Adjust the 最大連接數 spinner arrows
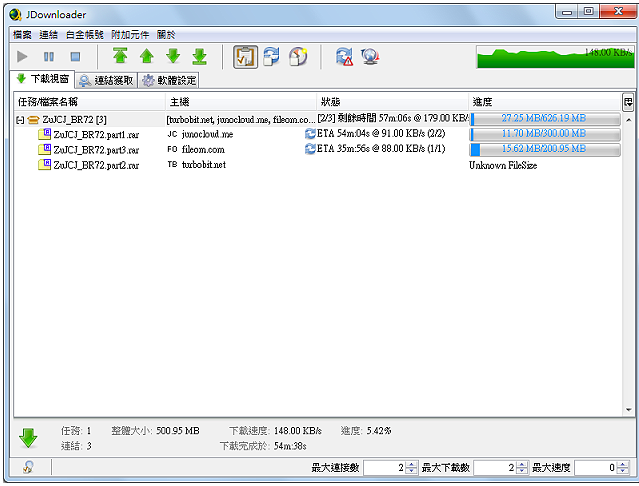This screenshot has width=639, height=486. click(x=412, y=468)
